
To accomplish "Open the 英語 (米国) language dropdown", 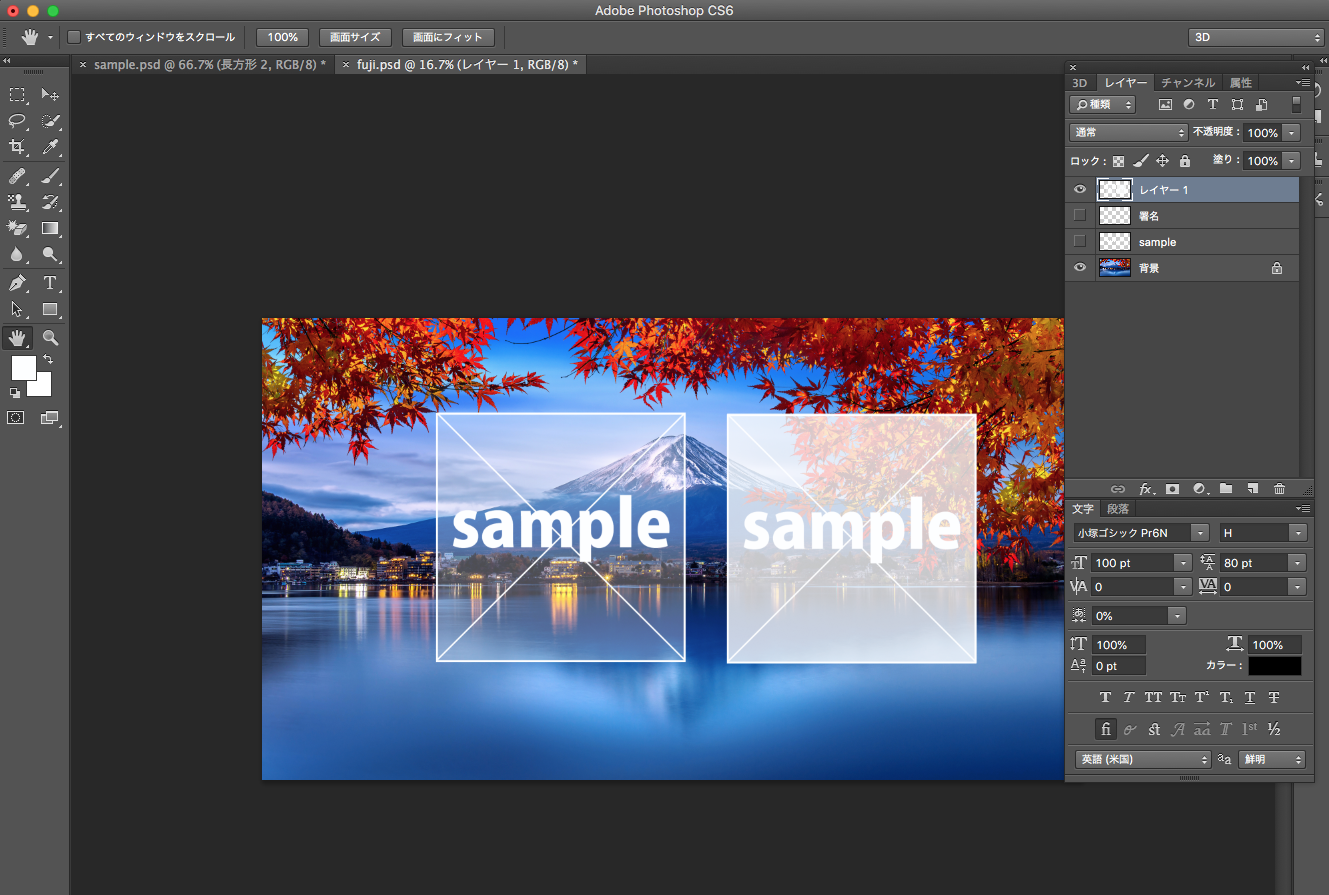I will coord(1143,760).
